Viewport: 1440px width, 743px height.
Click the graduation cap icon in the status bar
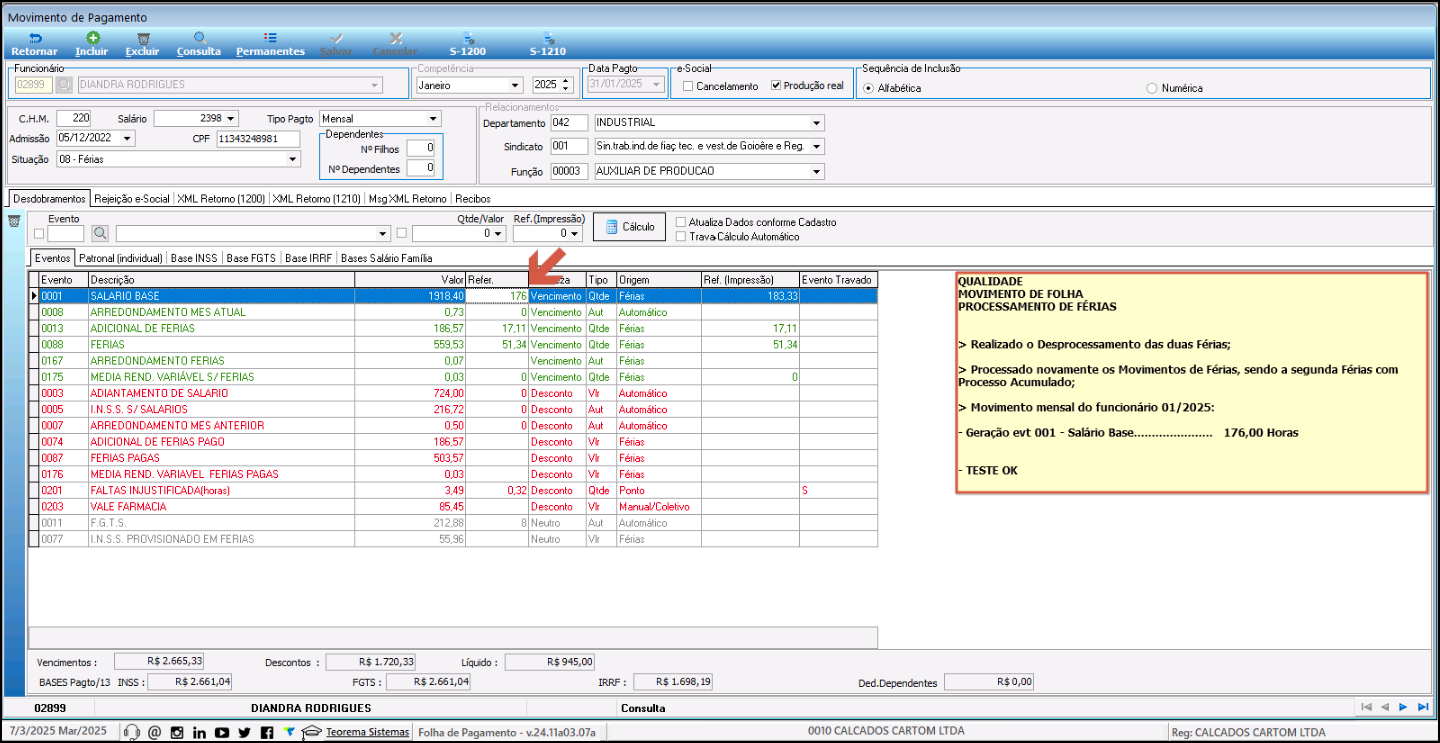311,732
